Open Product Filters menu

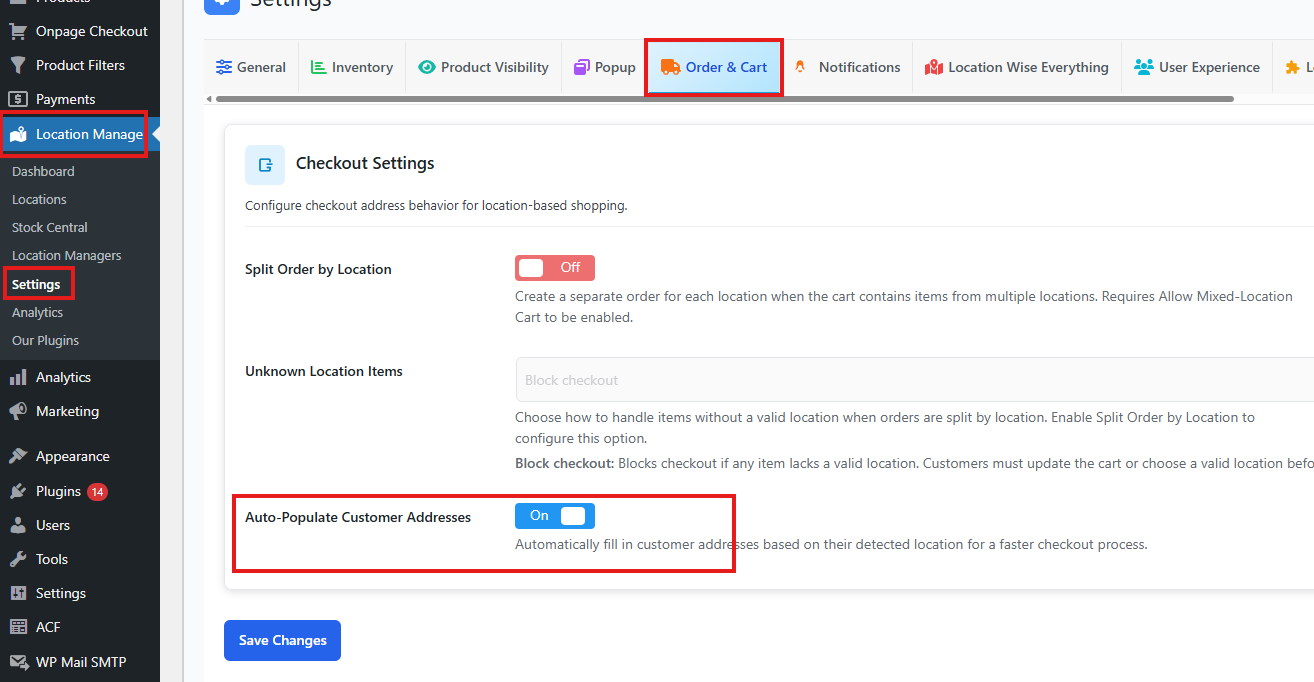[x=80, y=65]
